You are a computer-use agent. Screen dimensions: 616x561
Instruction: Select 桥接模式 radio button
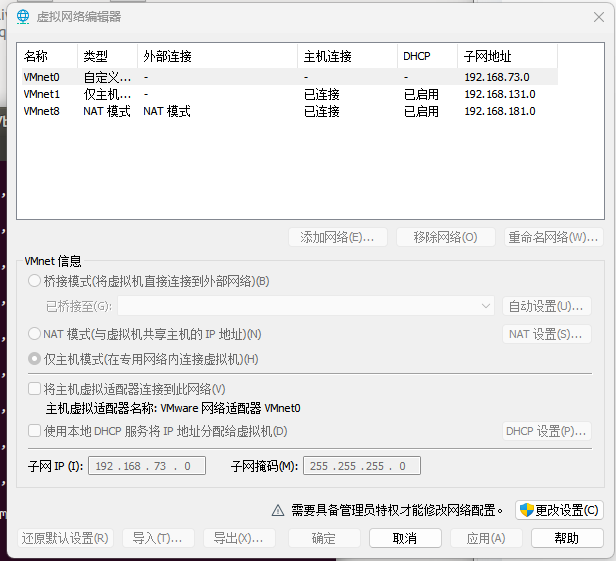35,281
